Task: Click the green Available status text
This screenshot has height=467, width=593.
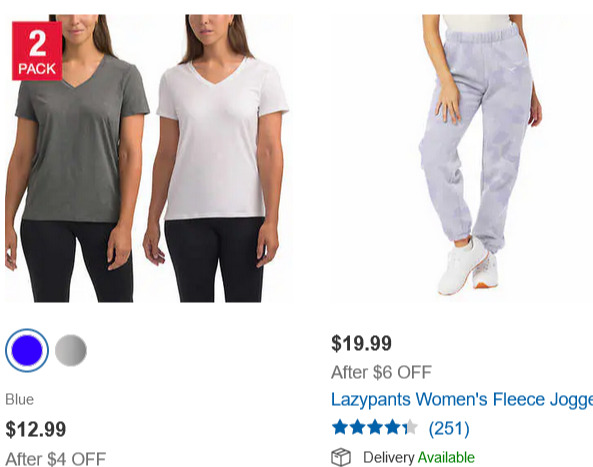Action: 446,458
